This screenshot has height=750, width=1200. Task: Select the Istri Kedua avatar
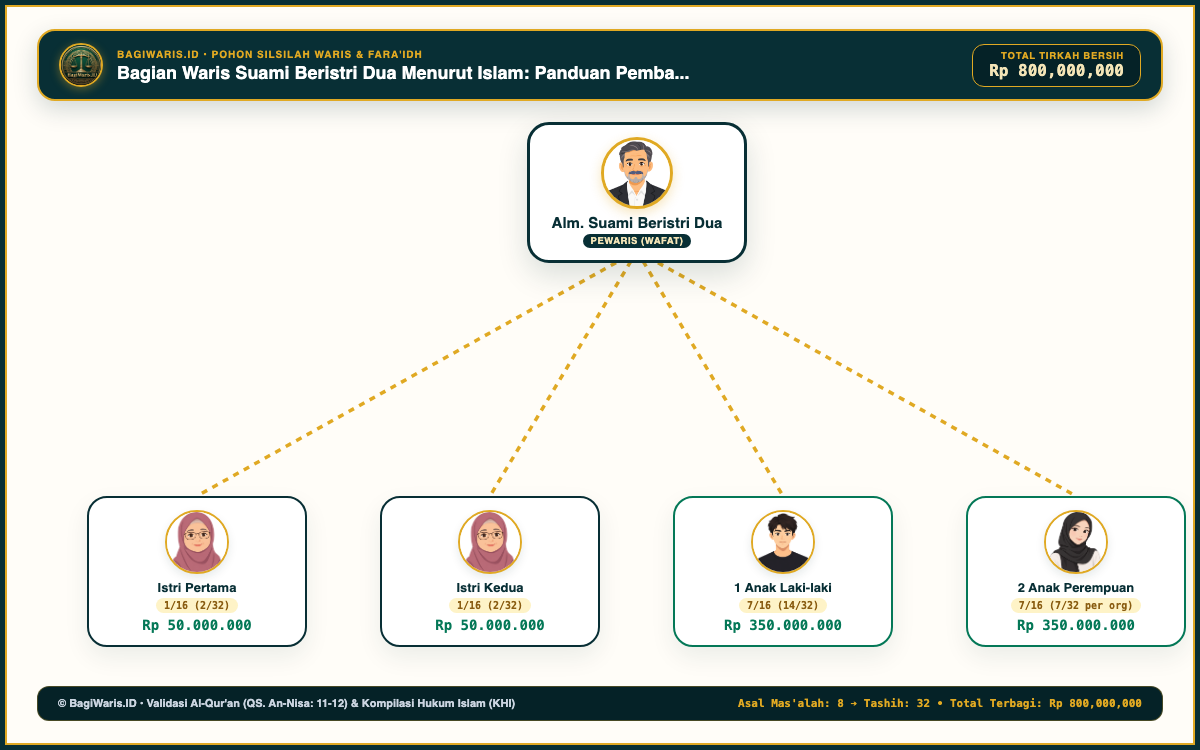490,542
